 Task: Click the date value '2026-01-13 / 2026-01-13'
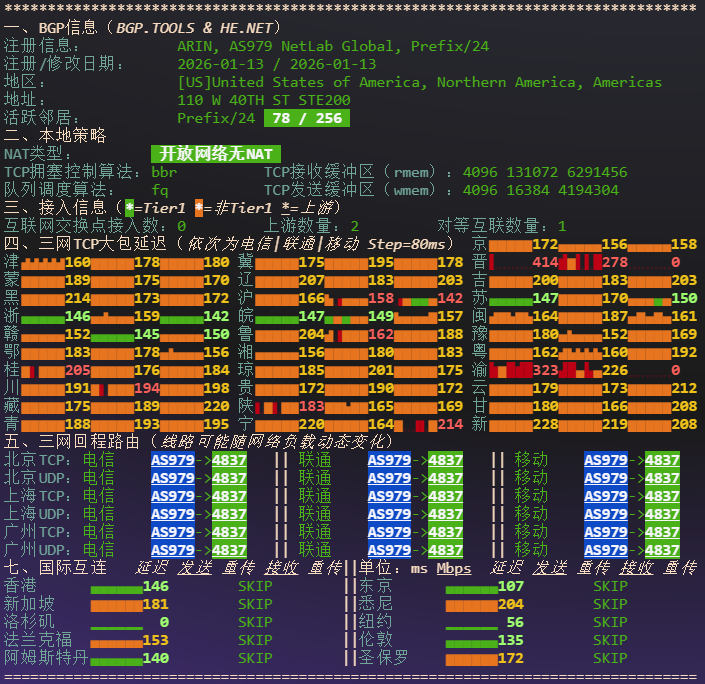point(277,64)
